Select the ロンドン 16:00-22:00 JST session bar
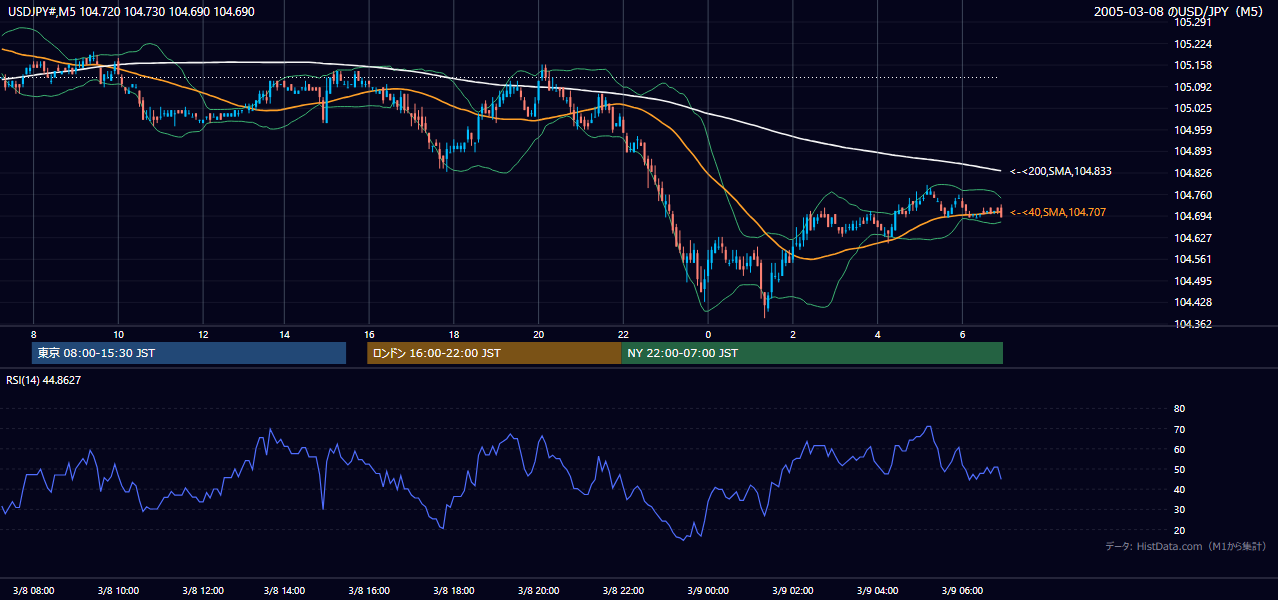This screenshot has height=600, width=1278. coord(494,353)
